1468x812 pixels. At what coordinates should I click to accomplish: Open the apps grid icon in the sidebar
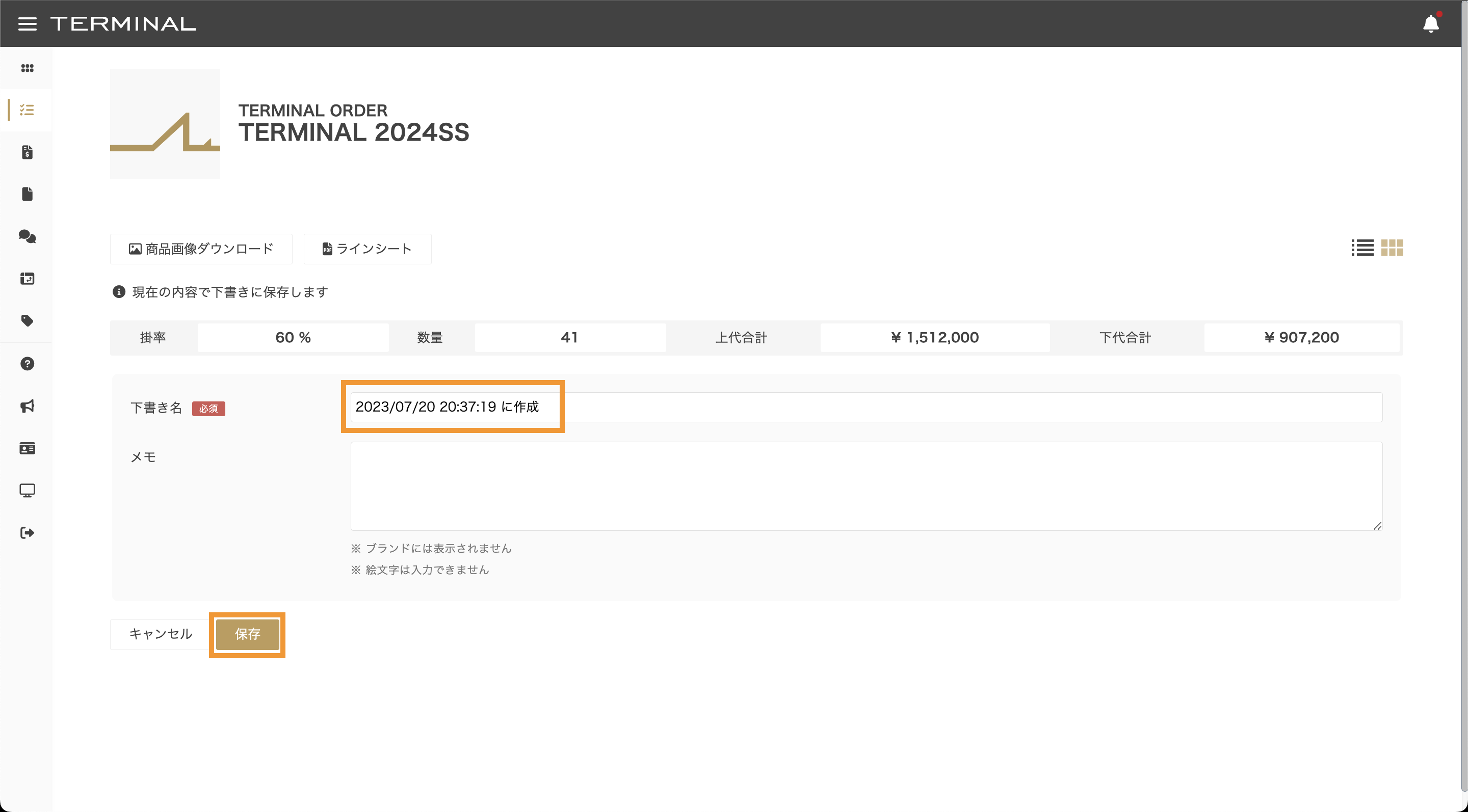27,68
